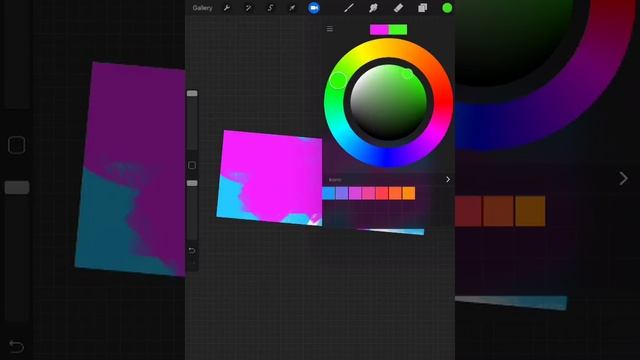
Task: Select the Eraser tool
Action: click(x=398, y=8)
